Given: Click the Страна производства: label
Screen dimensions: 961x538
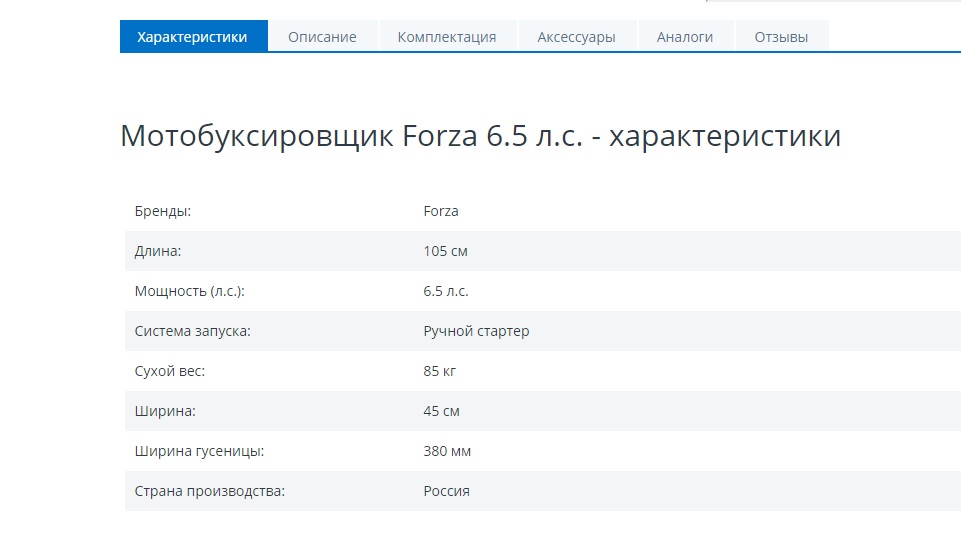Looking at the screenshot, I should [210, 491].
